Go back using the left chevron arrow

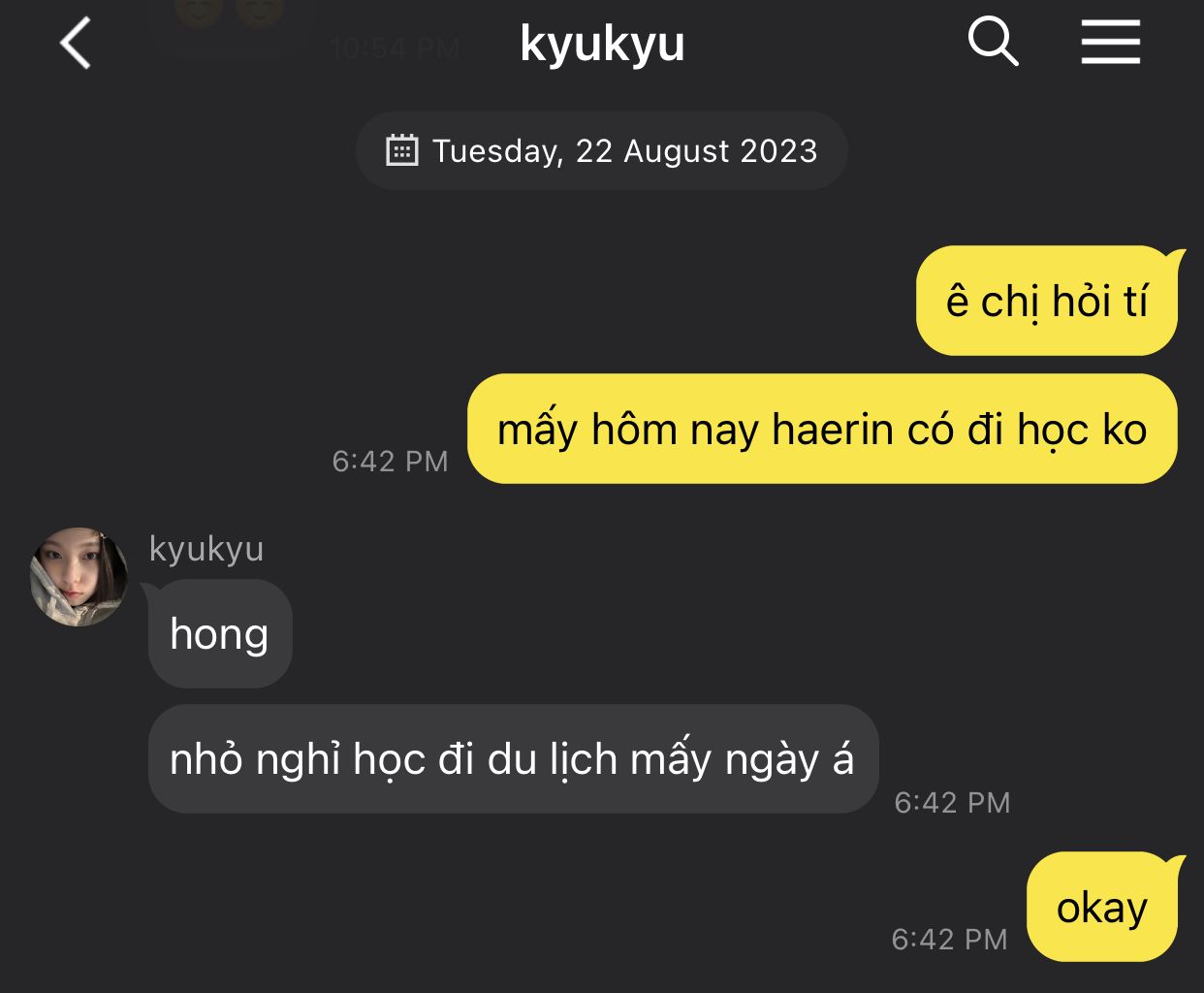click(x=76, y=44)
